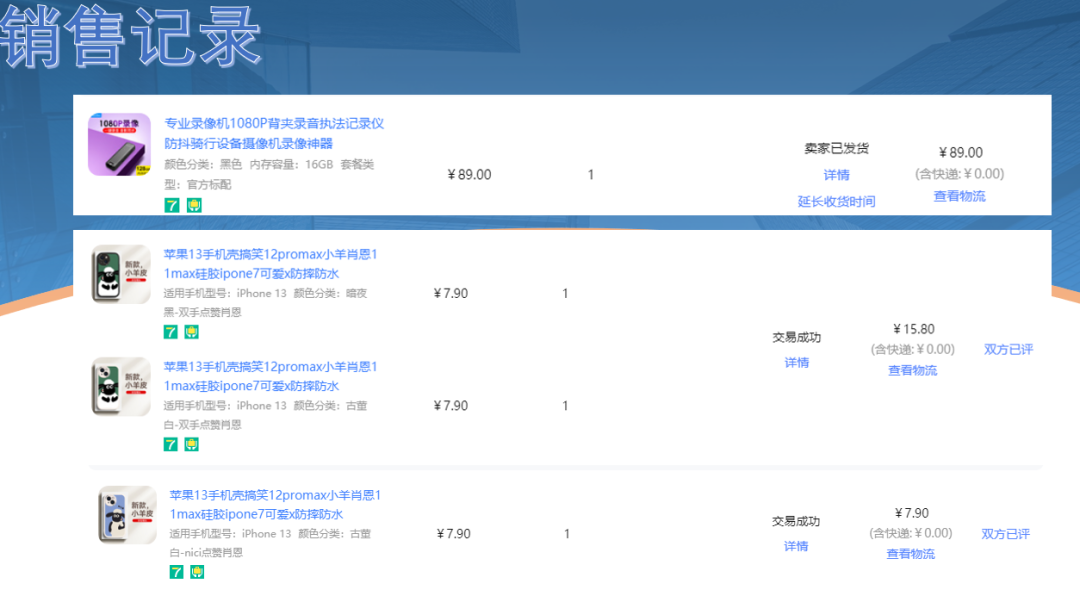1080x596 pixels.
Task: Open the 专业录像机1080P背夹录音执法记录仪 product title link
Action: [x=273, y=133]
